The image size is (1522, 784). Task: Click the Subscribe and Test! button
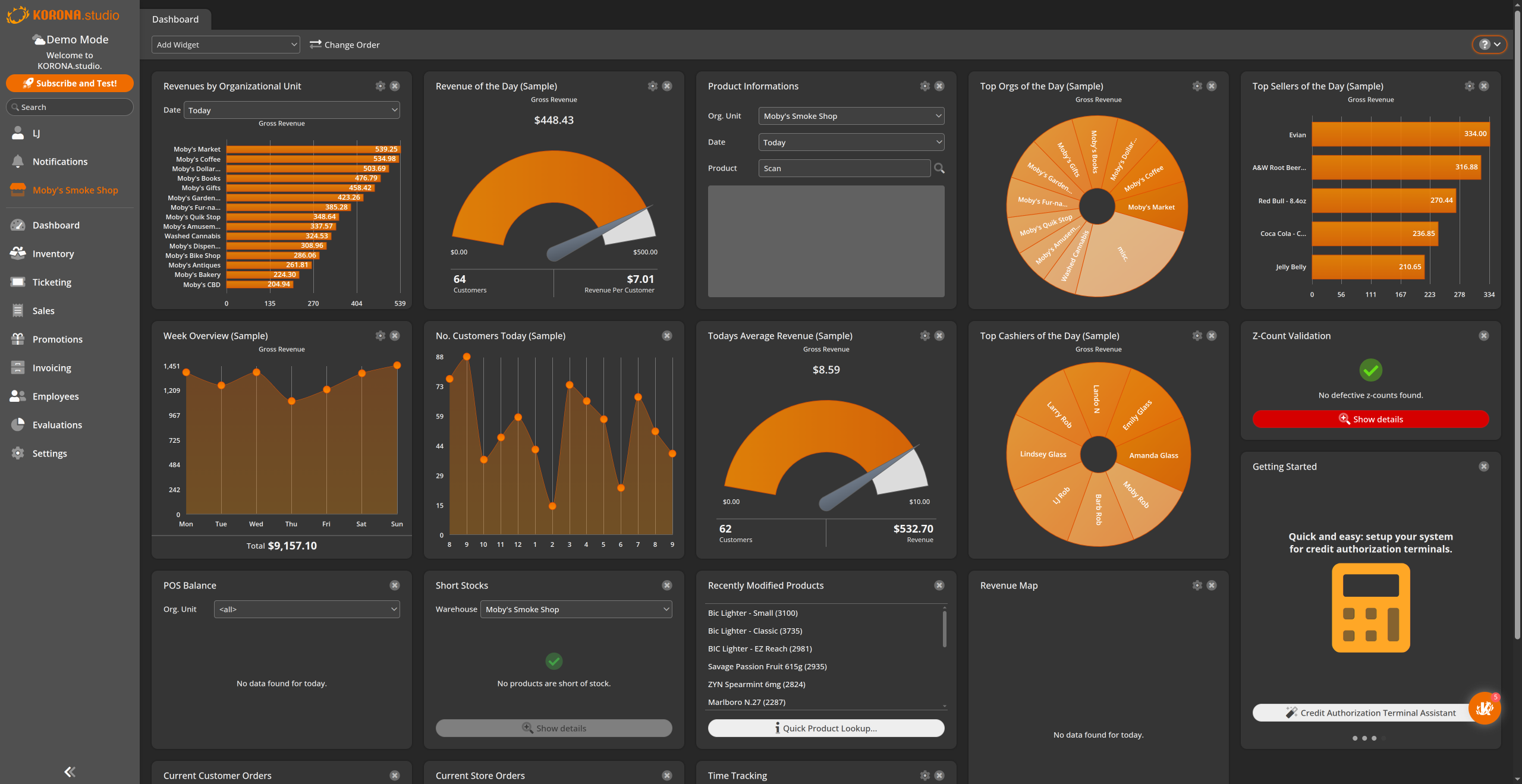tap(70, 83)
